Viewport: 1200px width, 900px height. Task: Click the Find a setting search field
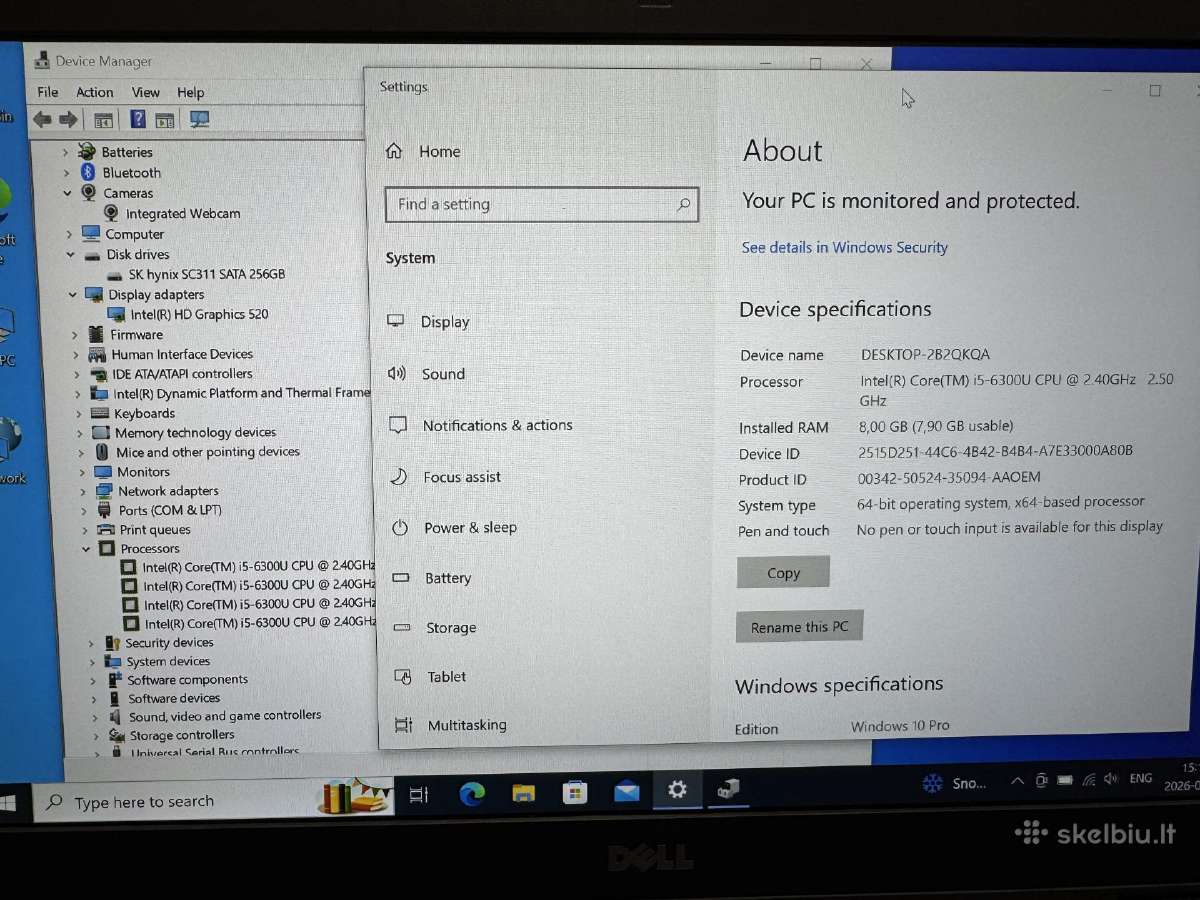click(x=542, y=204)
